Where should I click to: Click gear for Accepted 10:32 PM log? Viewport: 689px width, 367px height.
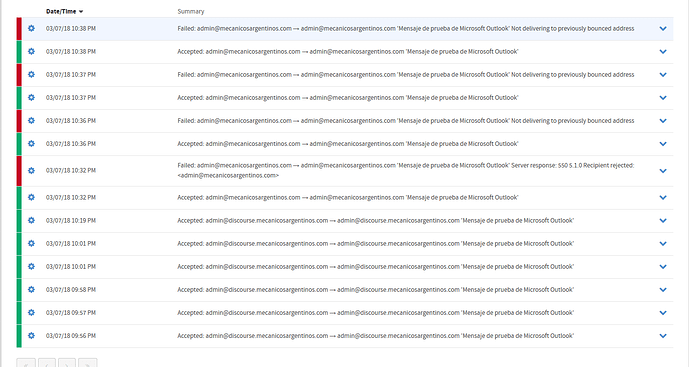pos(31,197)
